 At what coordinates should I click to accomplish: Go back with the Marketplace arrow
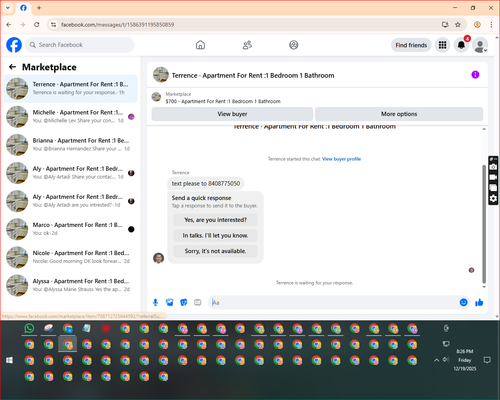(x=13, y=67)
